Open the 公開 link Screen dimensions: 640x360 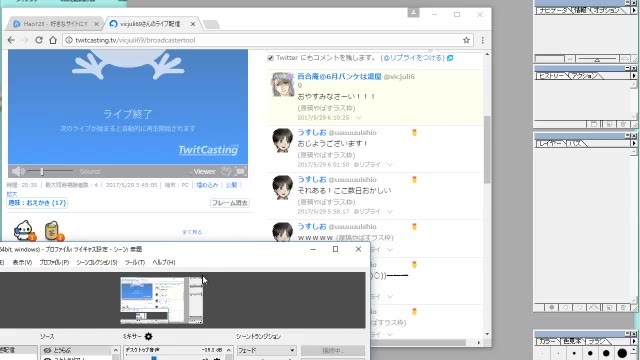pos(231,185)
